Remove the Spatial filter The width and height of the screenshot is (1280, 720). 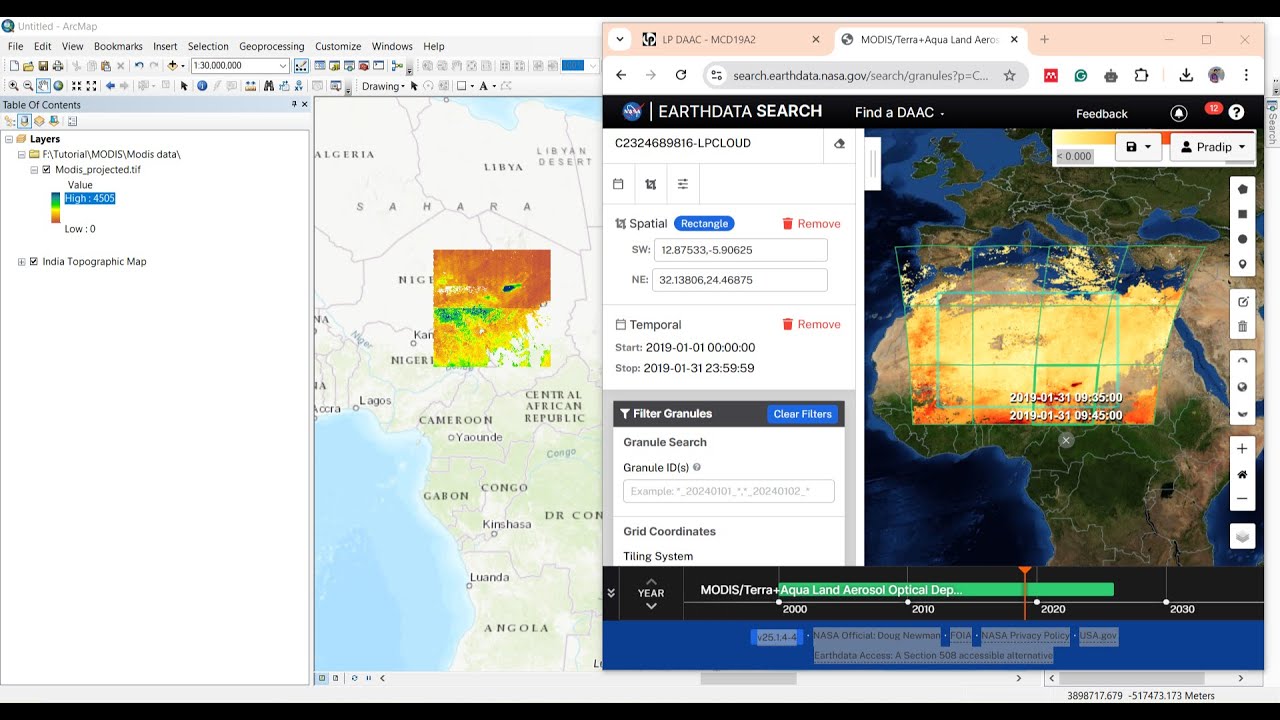[x=811, y=224]
